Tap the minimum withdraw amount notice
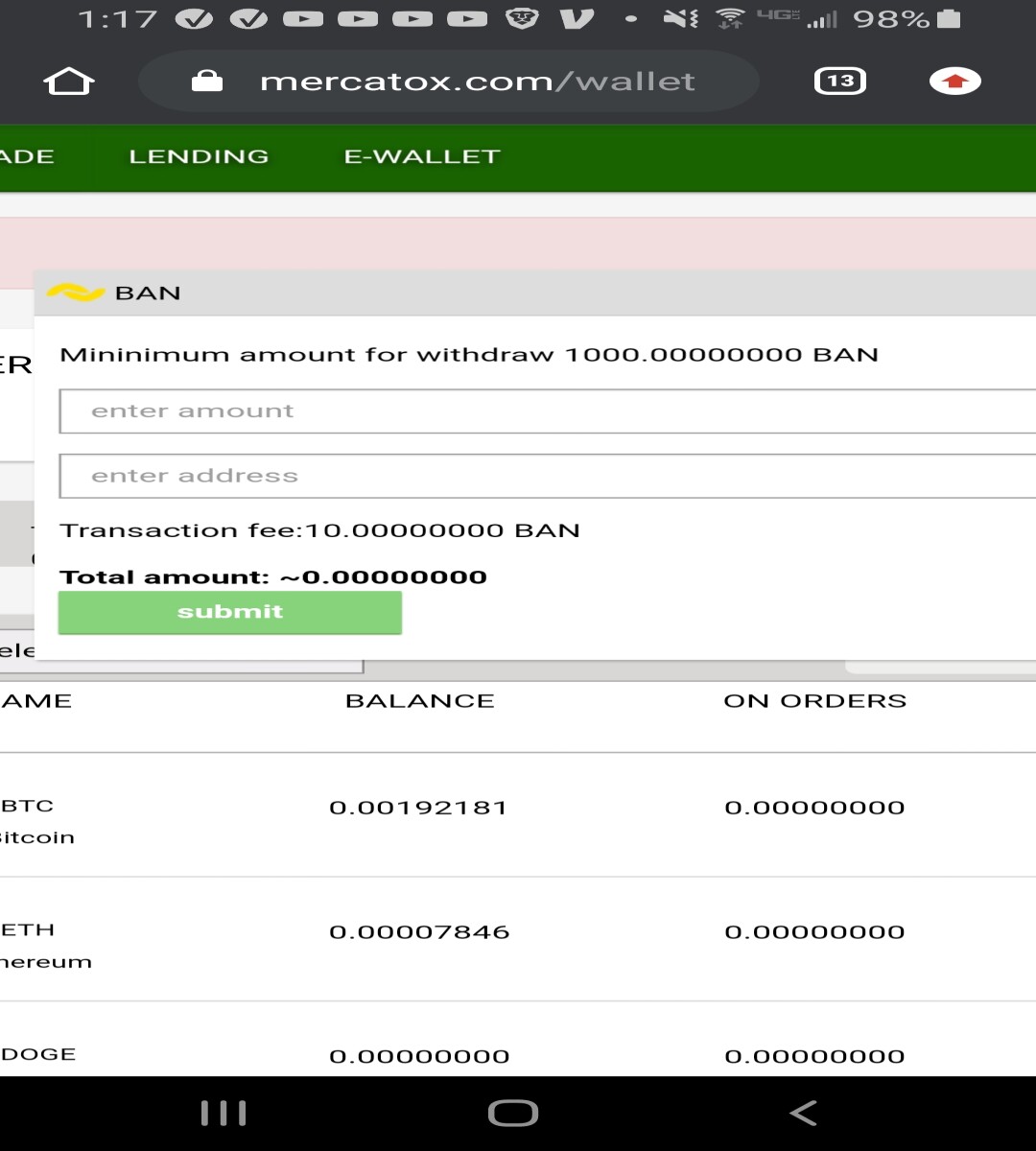 (469, 355)
